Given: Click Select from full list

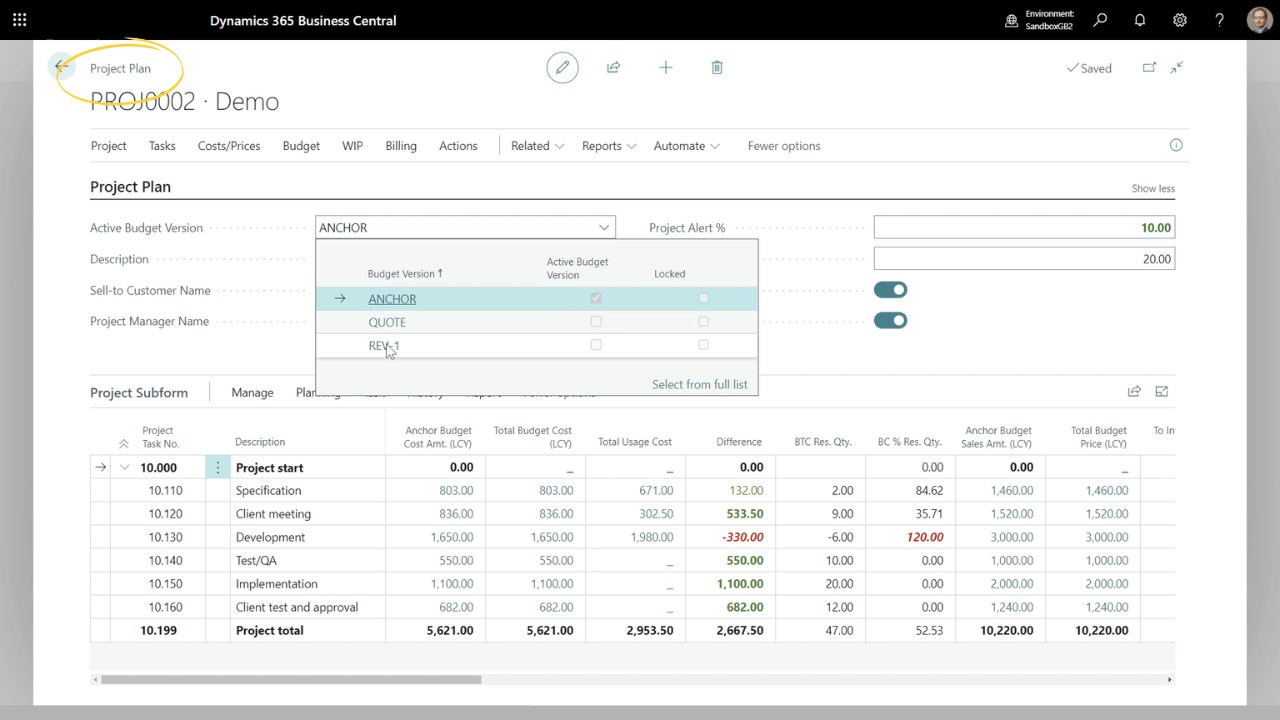Looking at the screenshot, I should (699, 384).
